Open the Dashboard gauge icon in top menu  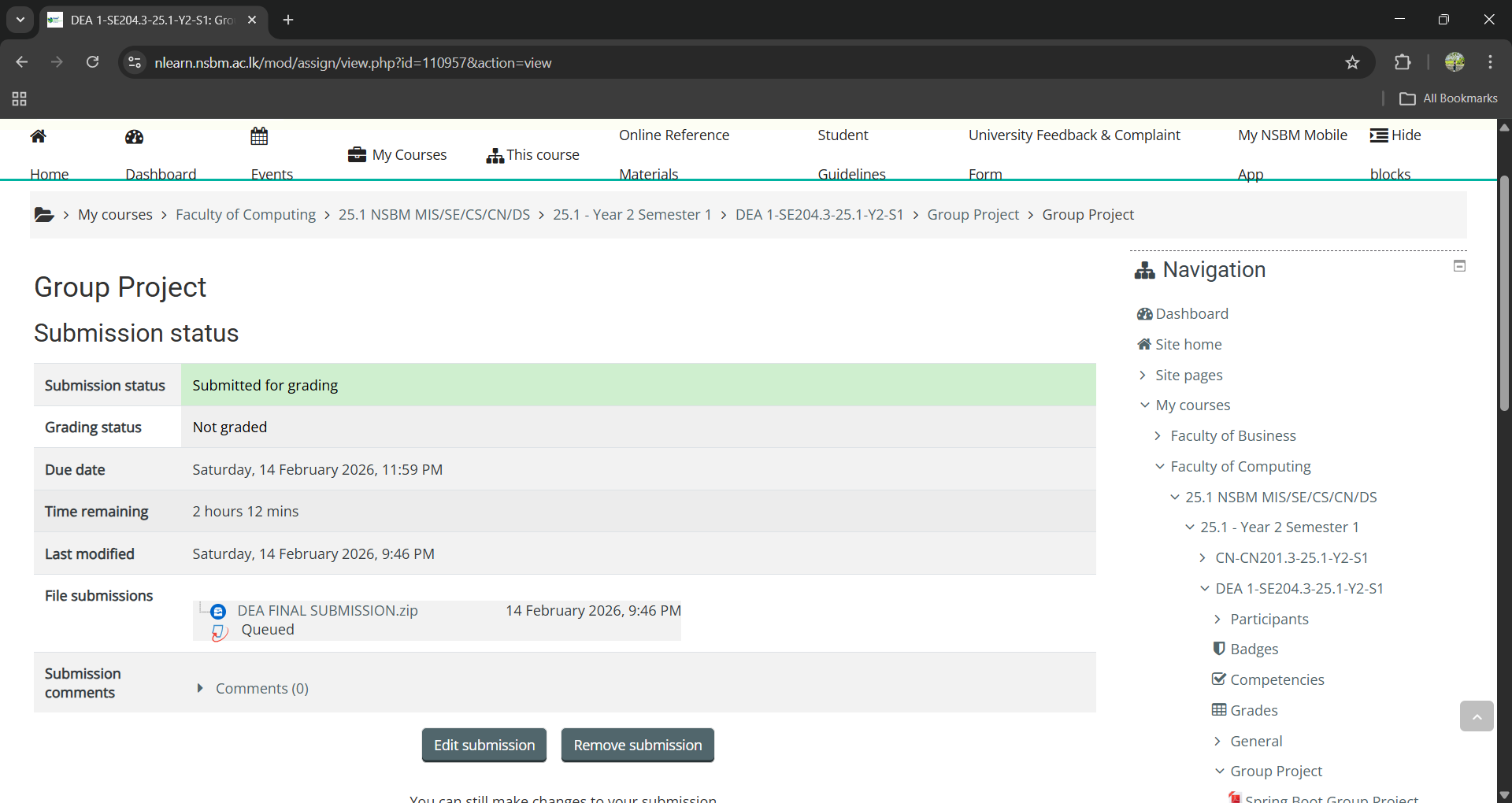[134, 137]
